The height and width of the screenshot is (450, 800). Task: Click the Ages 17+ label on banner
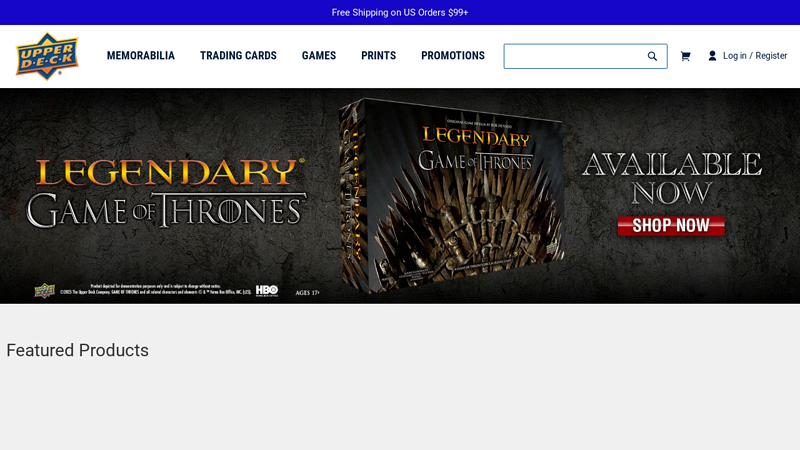pos(307,292)
